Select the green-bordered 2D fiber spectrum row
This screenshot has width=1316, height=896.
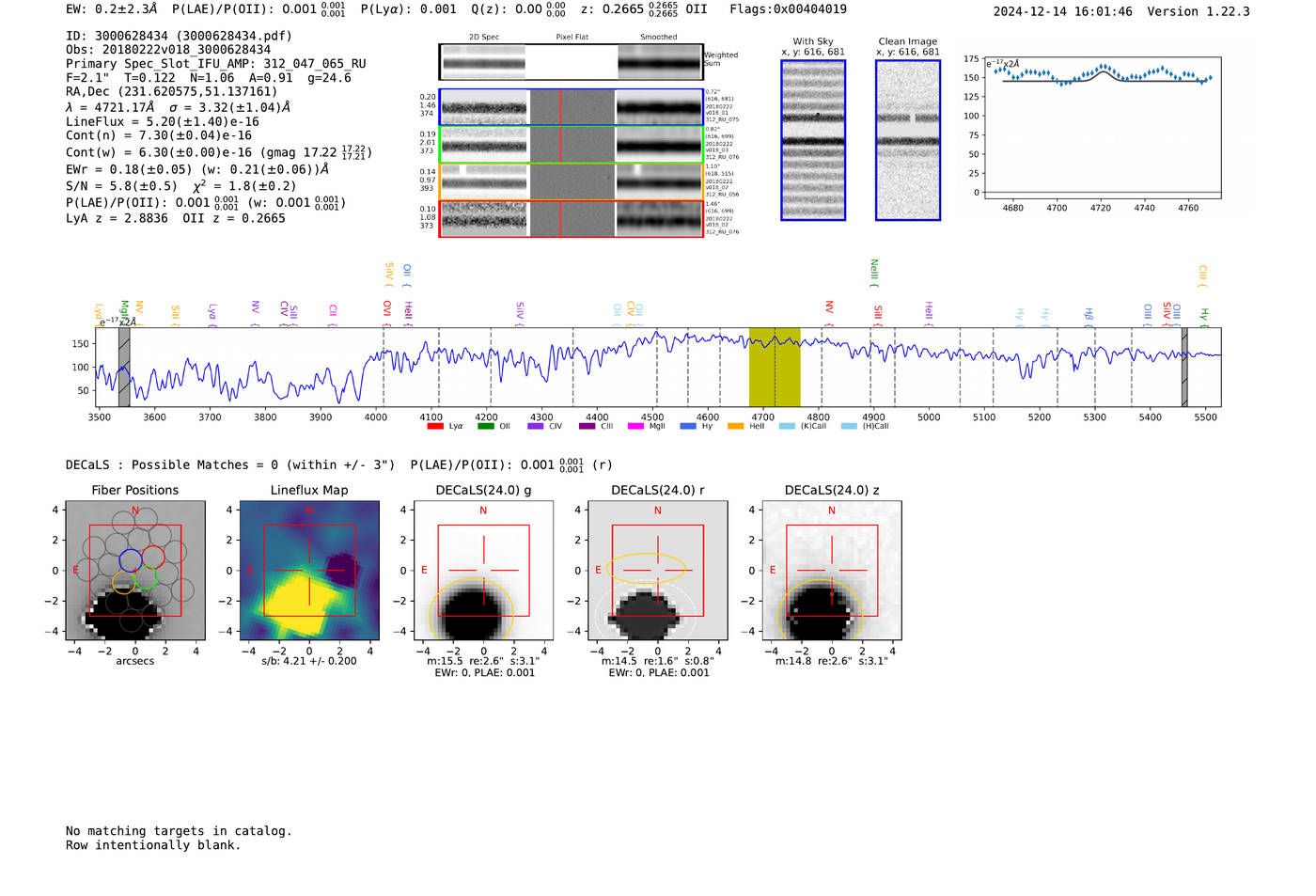572,144
